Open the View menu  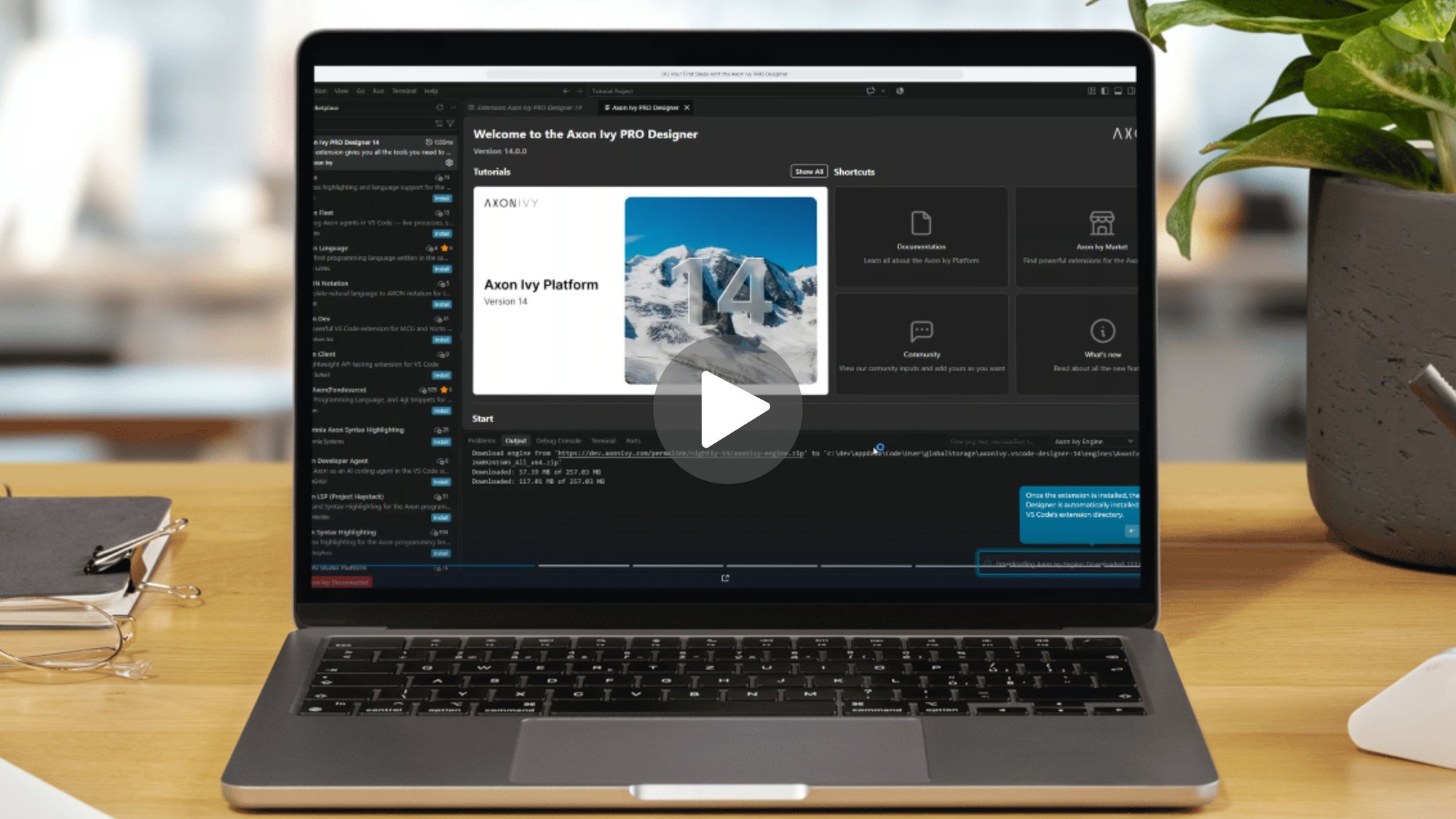(341, 91)
